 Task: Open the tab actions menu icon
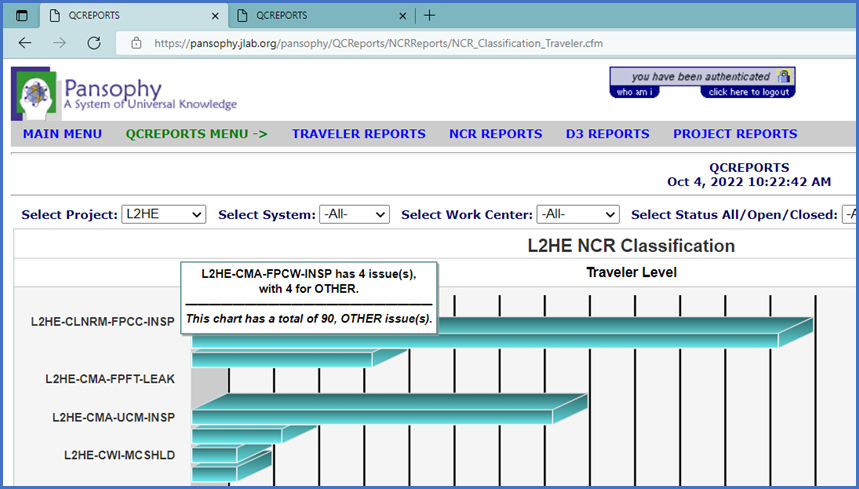tap(22, 15)
